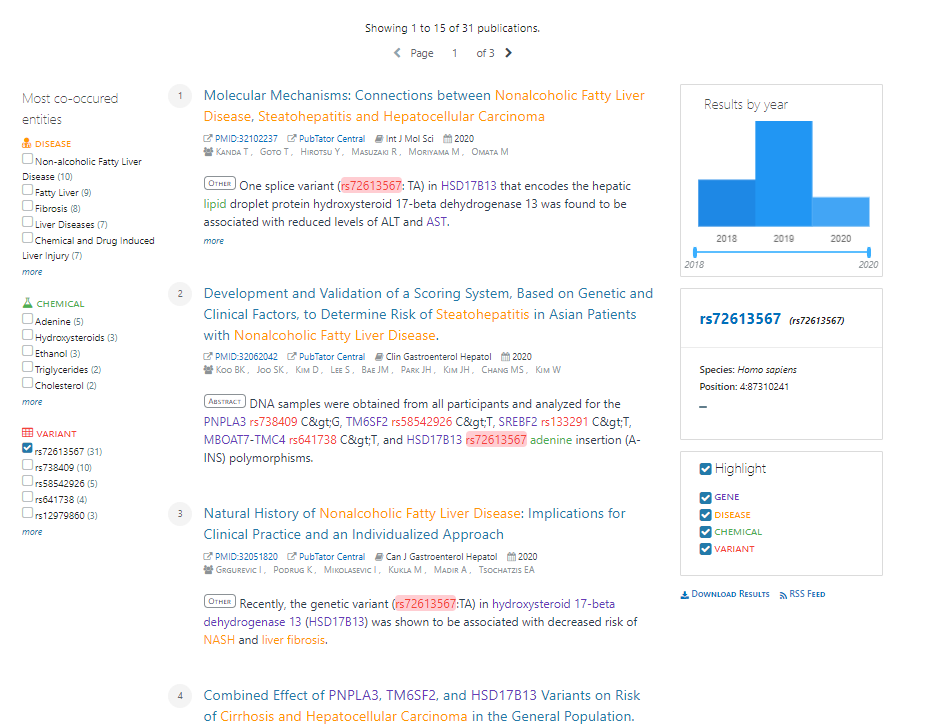Screen dimensions: 948x725
Task: Click the Download Results icon
Action: [684, 594]
